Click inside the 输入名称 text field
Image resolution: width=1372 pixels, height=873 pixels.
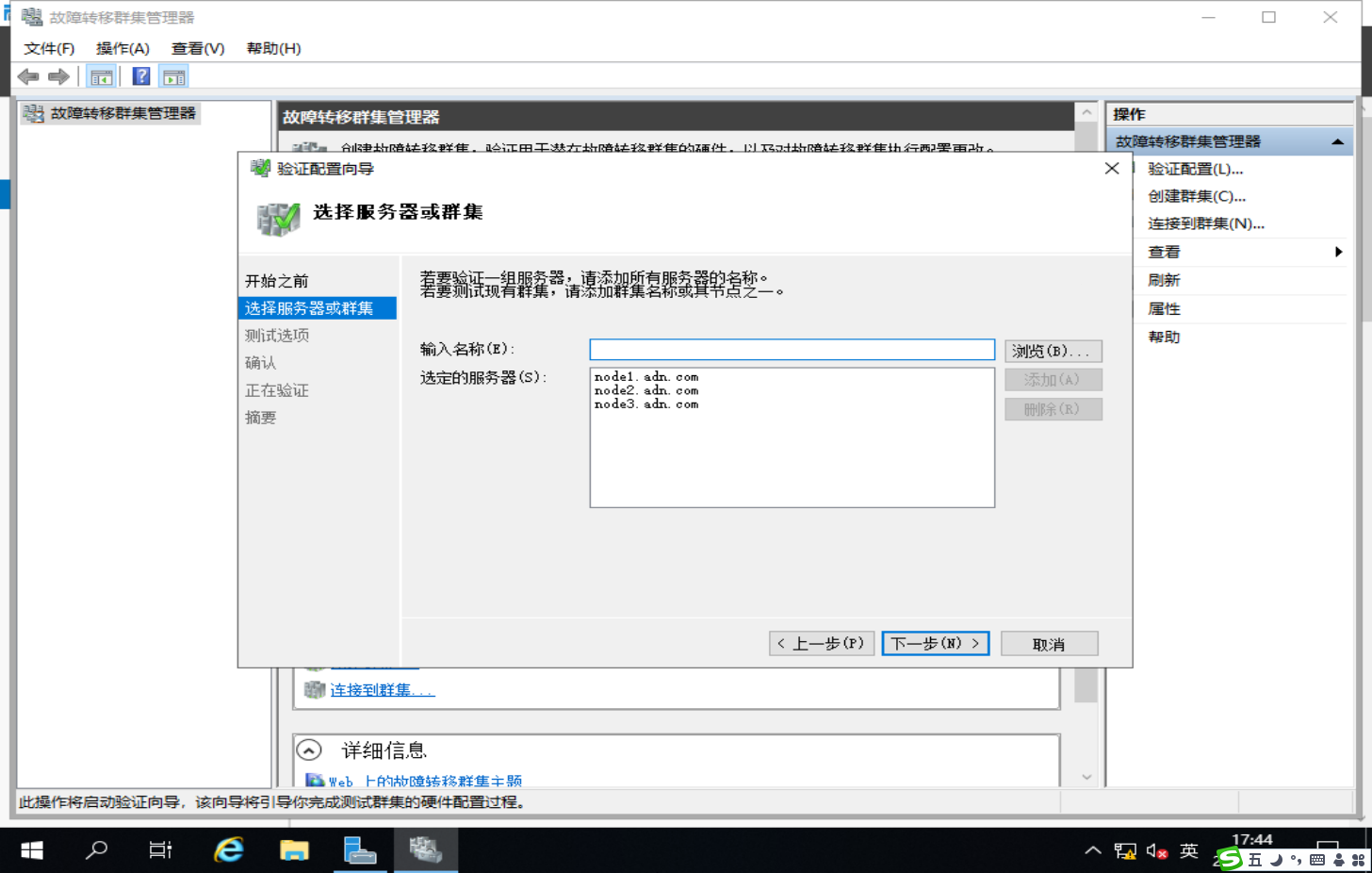point(792,349)
